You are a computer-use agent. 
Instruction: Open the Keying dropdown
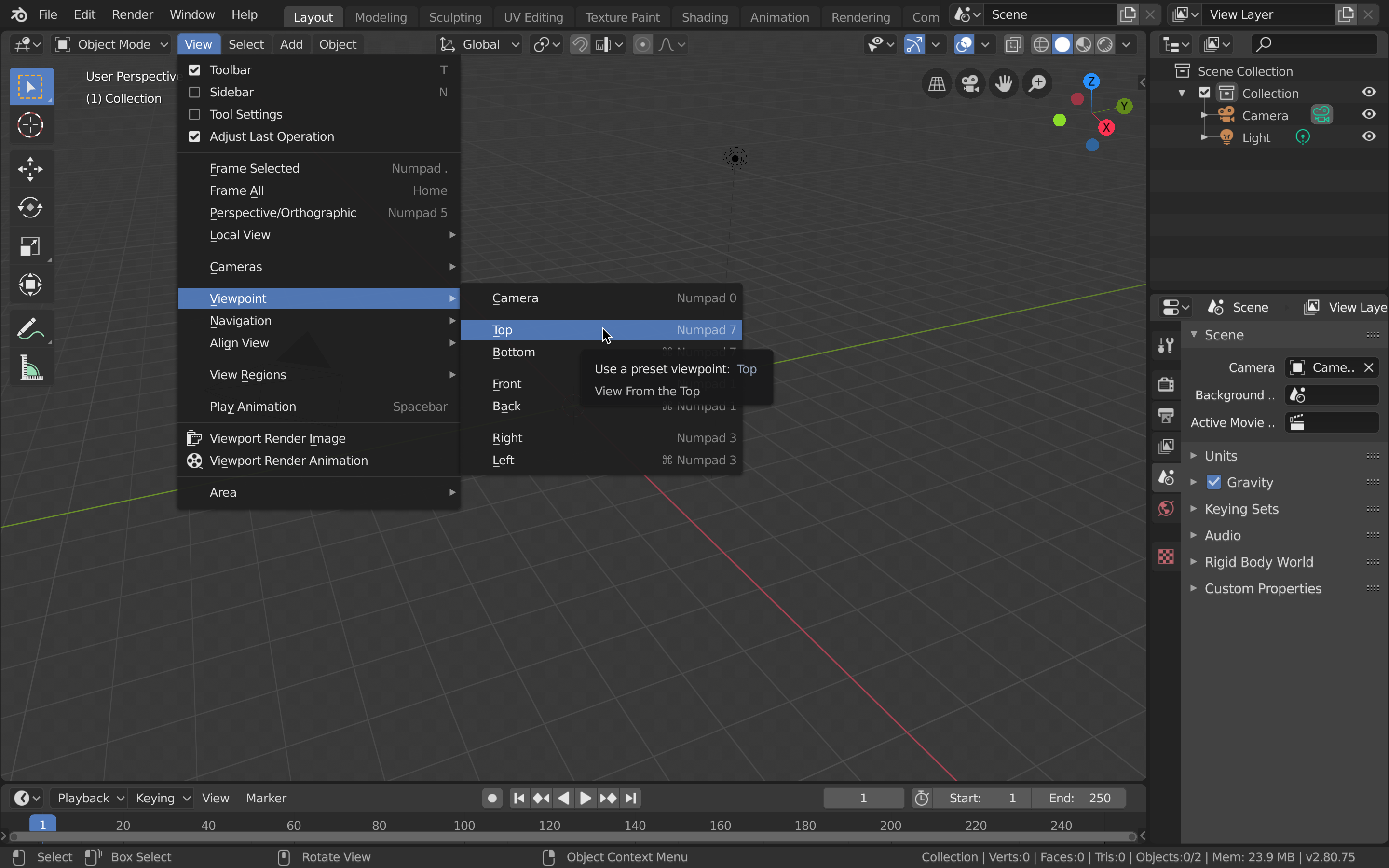pos(161,798)
